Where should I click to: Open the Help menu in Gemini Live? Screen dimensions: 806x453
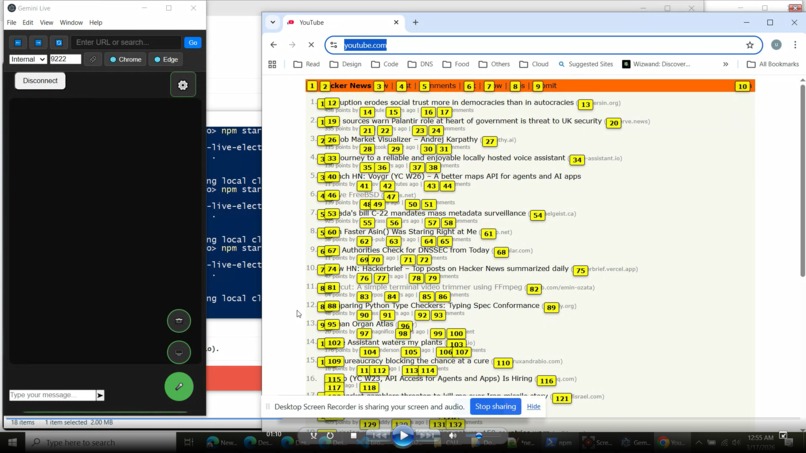(x=96, y=23)
